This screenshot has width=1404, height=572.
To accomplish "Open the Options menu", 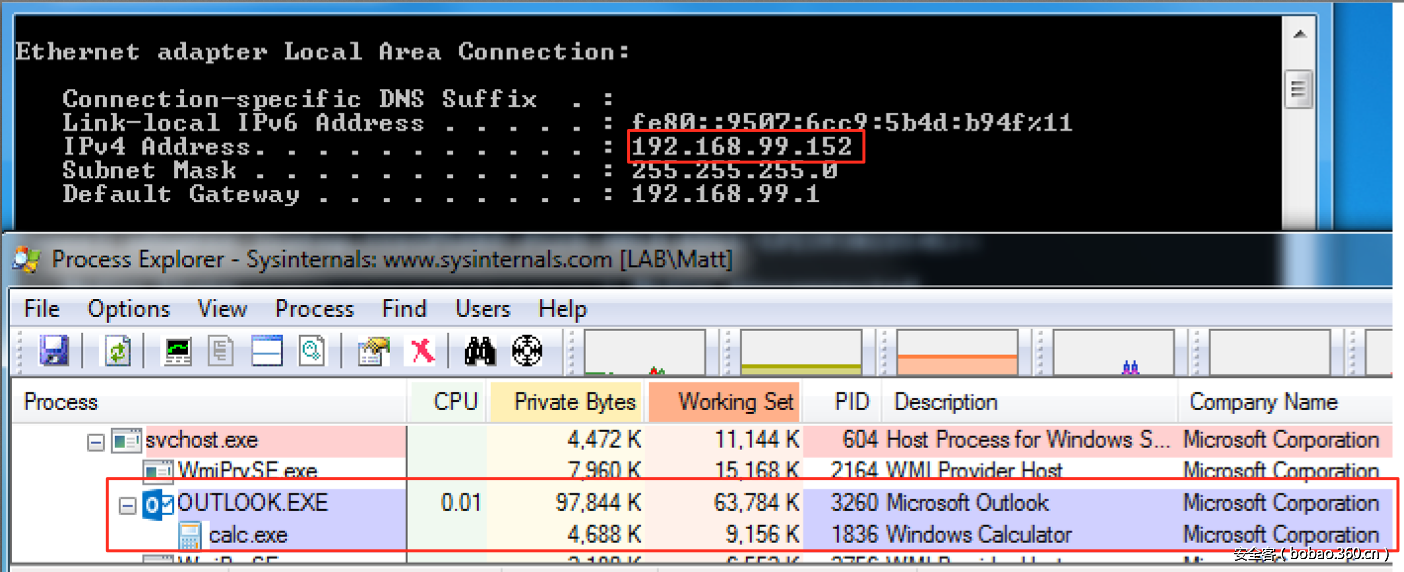I will coord(129,309).
